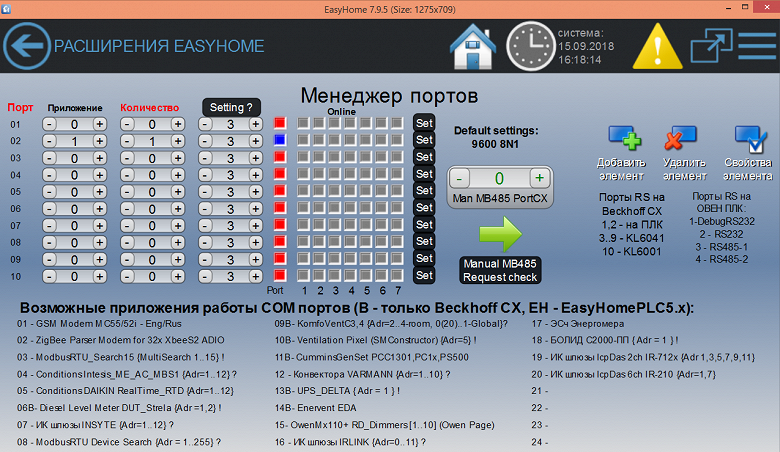780x452 pixels.
Task: Click Удалить элемент icon
Action: pyautogui.click(x=681, y=137)
